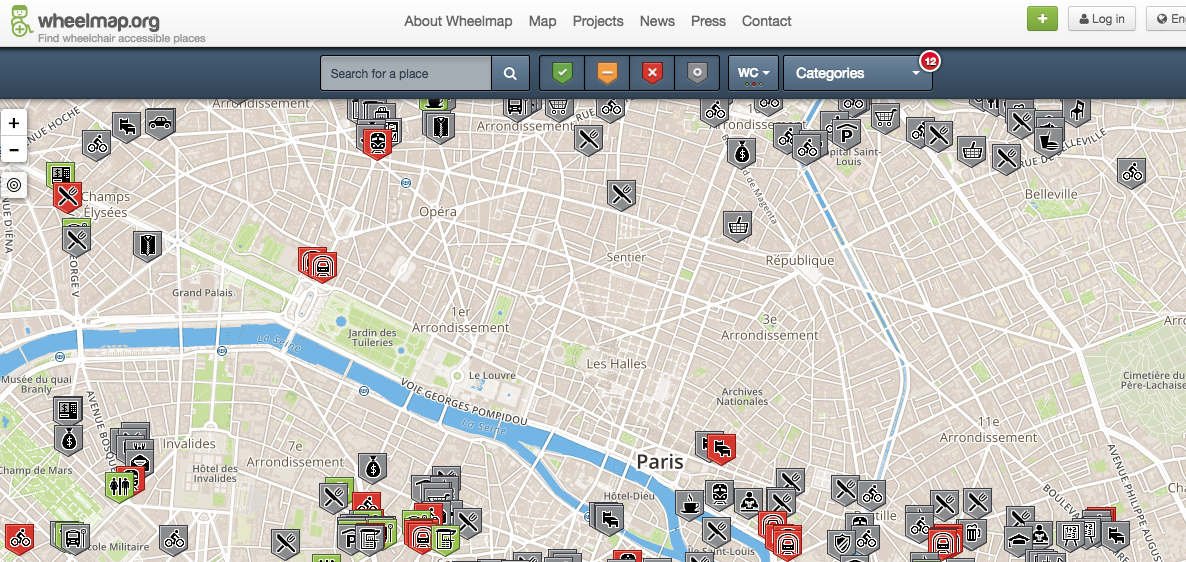
Task: Click the gray bicycle marker right of École Militaire
Action: 174,540
